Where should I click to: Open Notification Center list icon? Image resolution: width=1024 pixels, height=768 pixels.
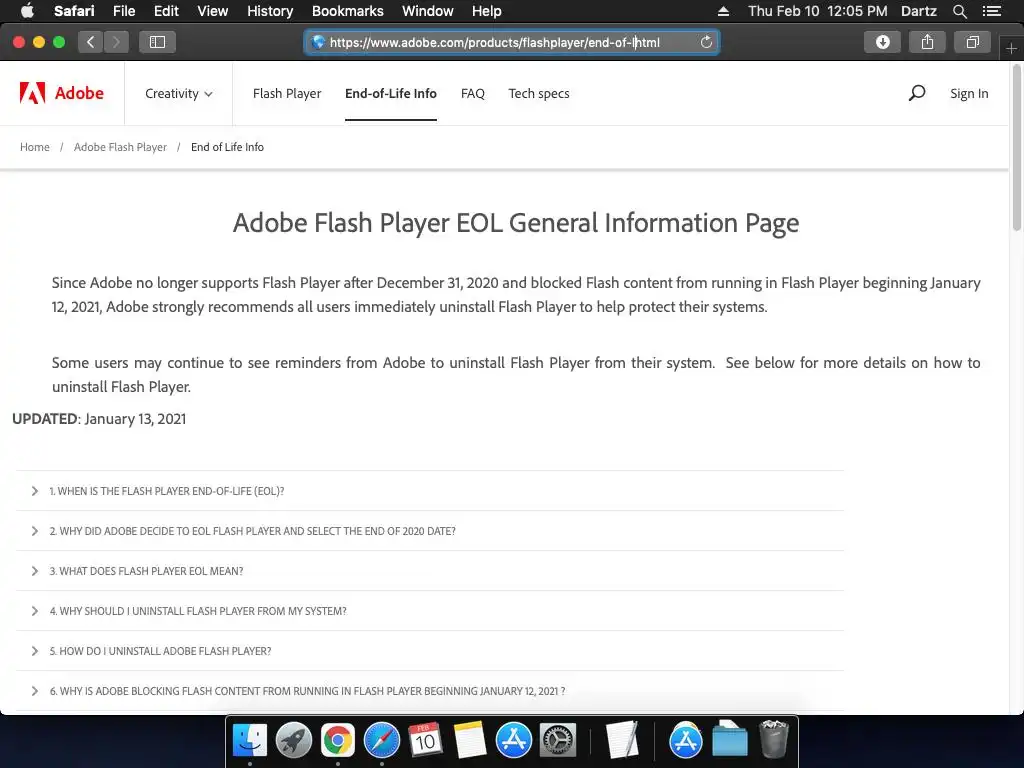(992, 11)
